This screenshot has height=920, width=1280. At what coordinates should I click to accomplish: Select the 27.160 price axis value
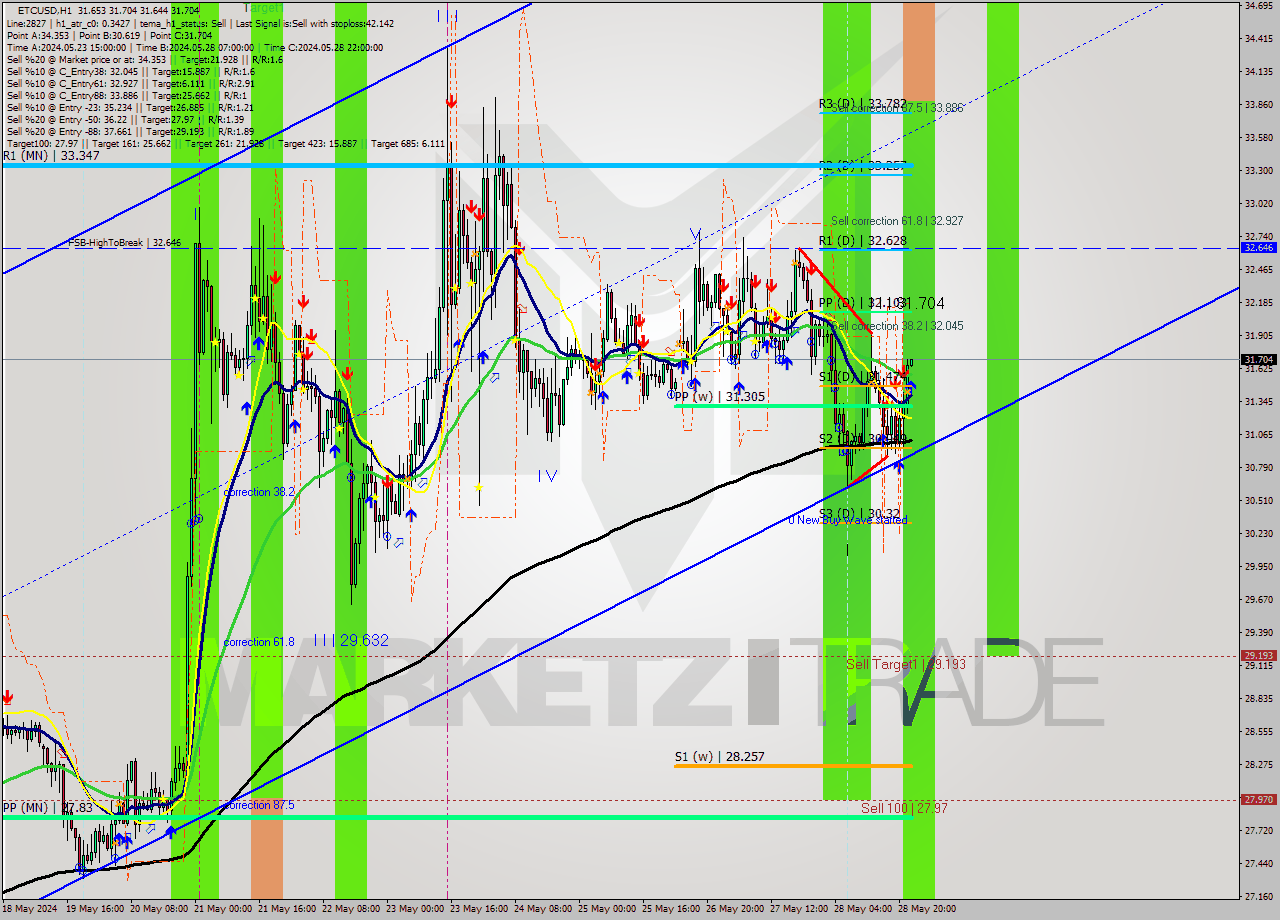coord(1258,896)
